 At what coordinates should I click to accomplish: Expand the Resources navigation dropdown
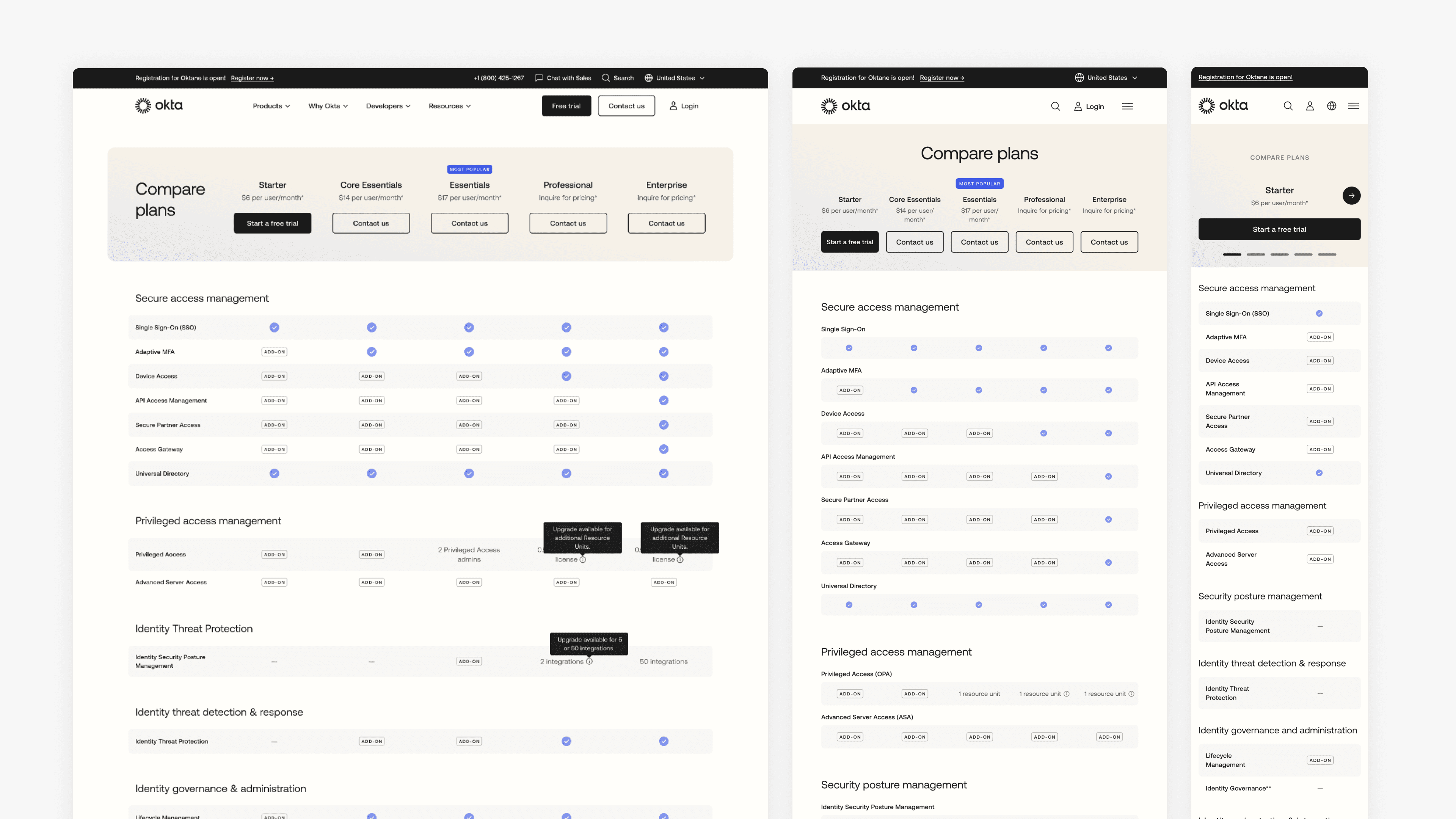(x=449, y=106)
